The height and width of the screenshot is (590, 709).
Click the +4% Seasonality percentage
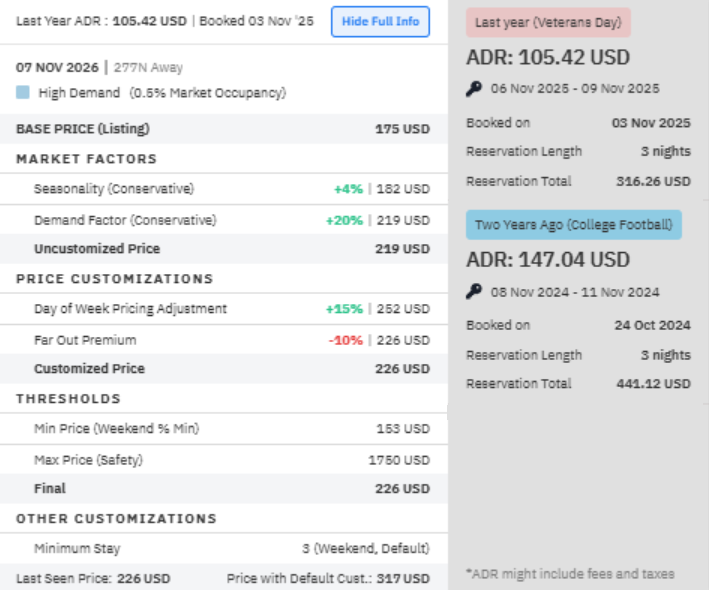348,189
